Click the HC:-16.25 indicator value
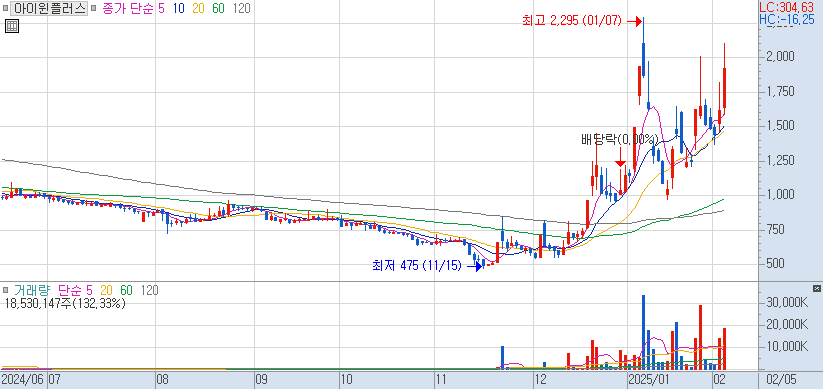 (787, 19)
